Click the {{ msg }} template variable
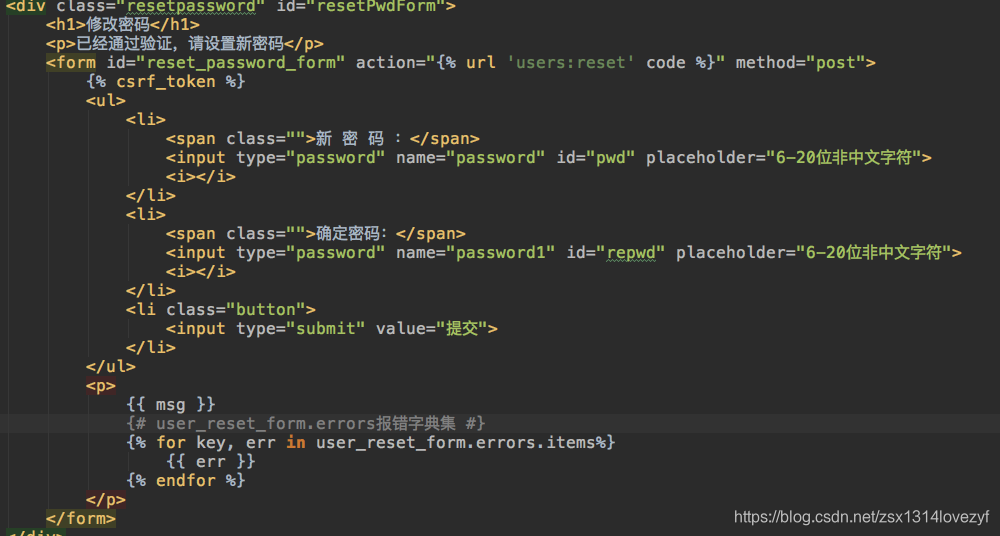 click(171, 405)
